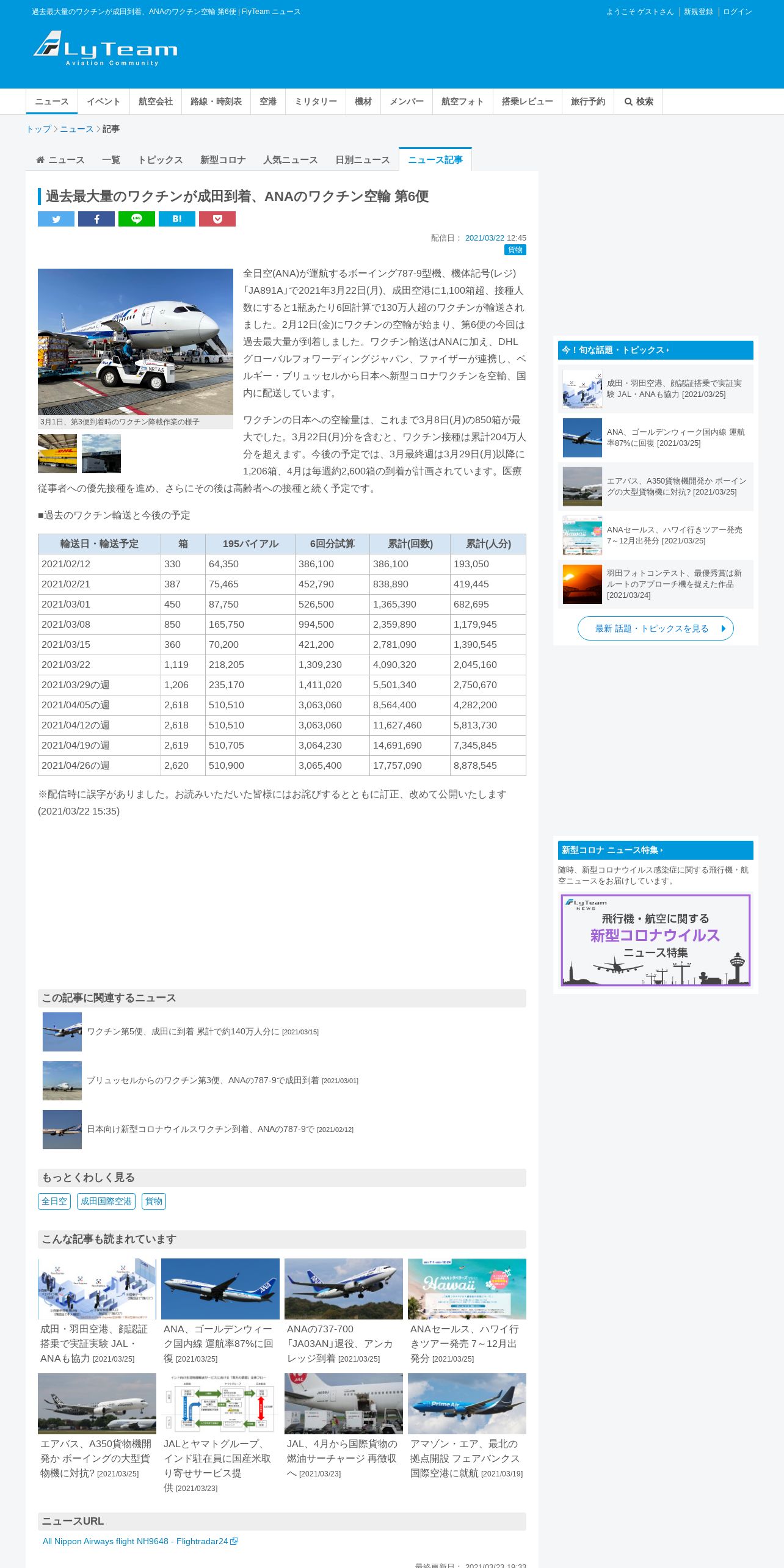Click the 2021/03/22 delivery date link
The height and width of the screenshot is (1568, 784).
click(x=485, y=238)
